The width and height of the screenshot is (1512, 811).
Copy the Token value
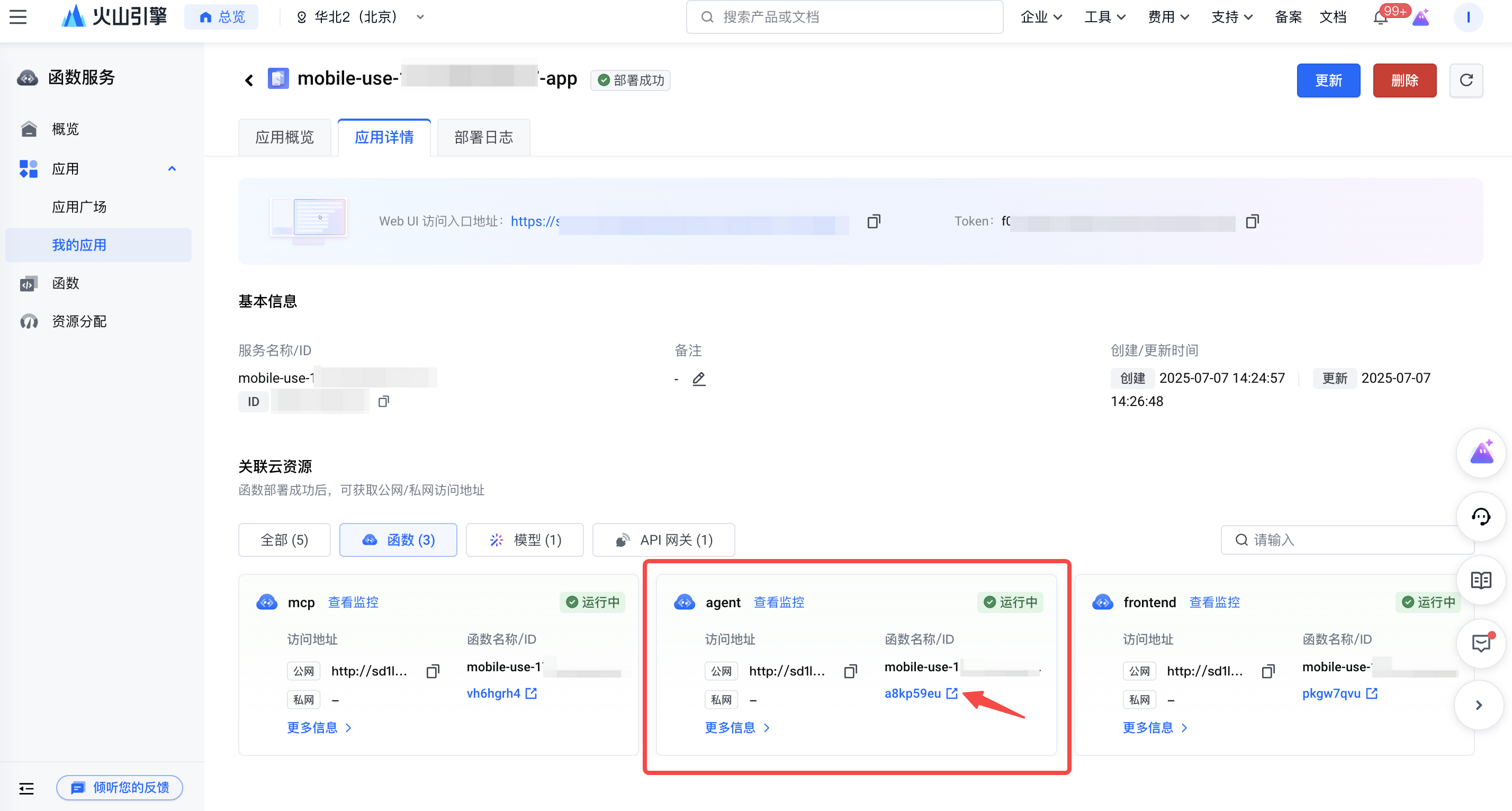pyautogui.click(x=1252, y=221)
